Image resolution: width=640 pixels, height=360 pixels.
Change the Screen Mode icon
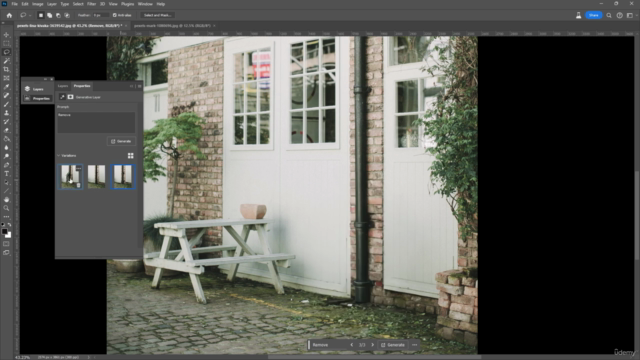[x=6, y=253]
